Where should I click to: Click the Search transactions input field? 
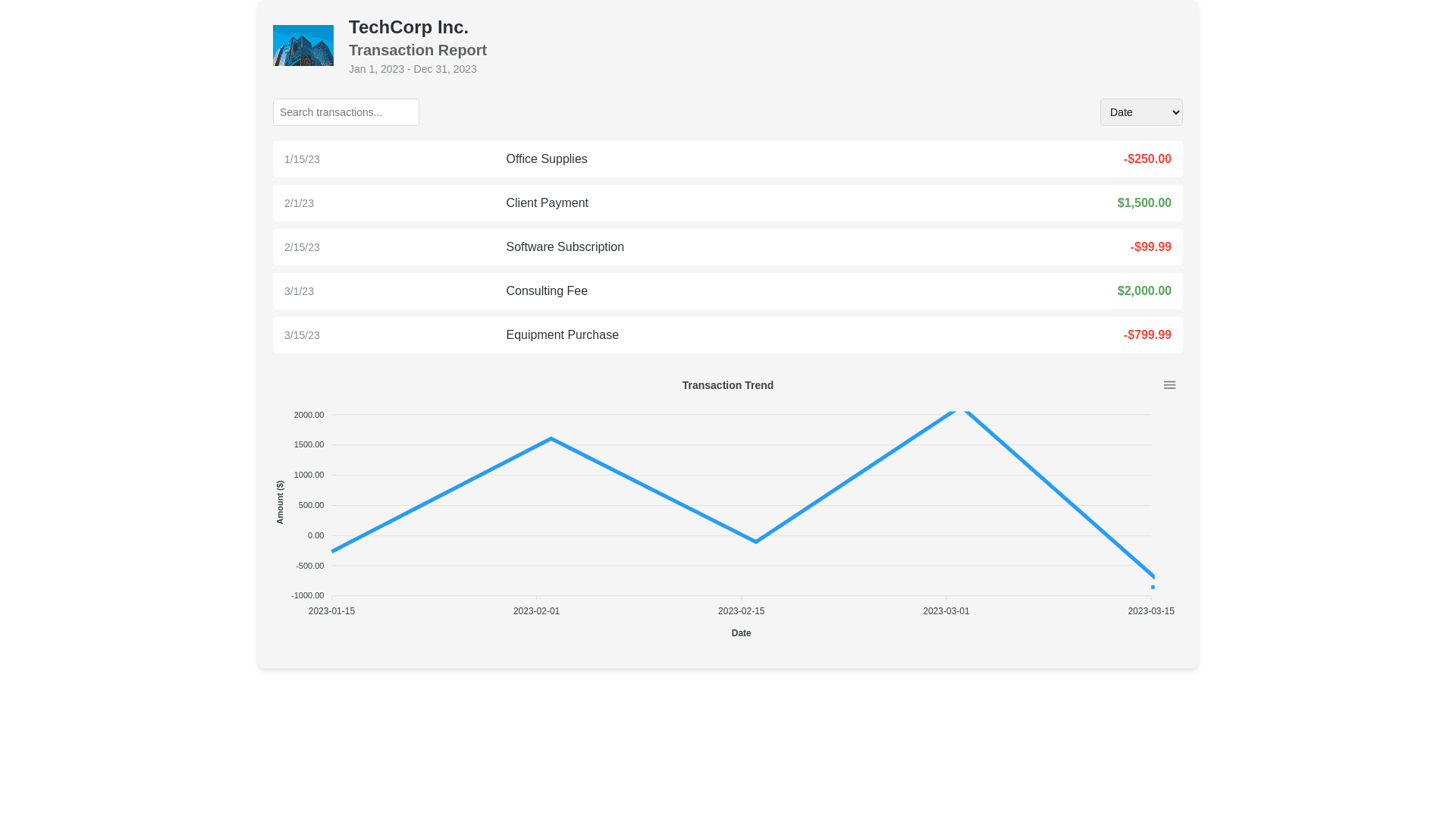pos(346,112)
